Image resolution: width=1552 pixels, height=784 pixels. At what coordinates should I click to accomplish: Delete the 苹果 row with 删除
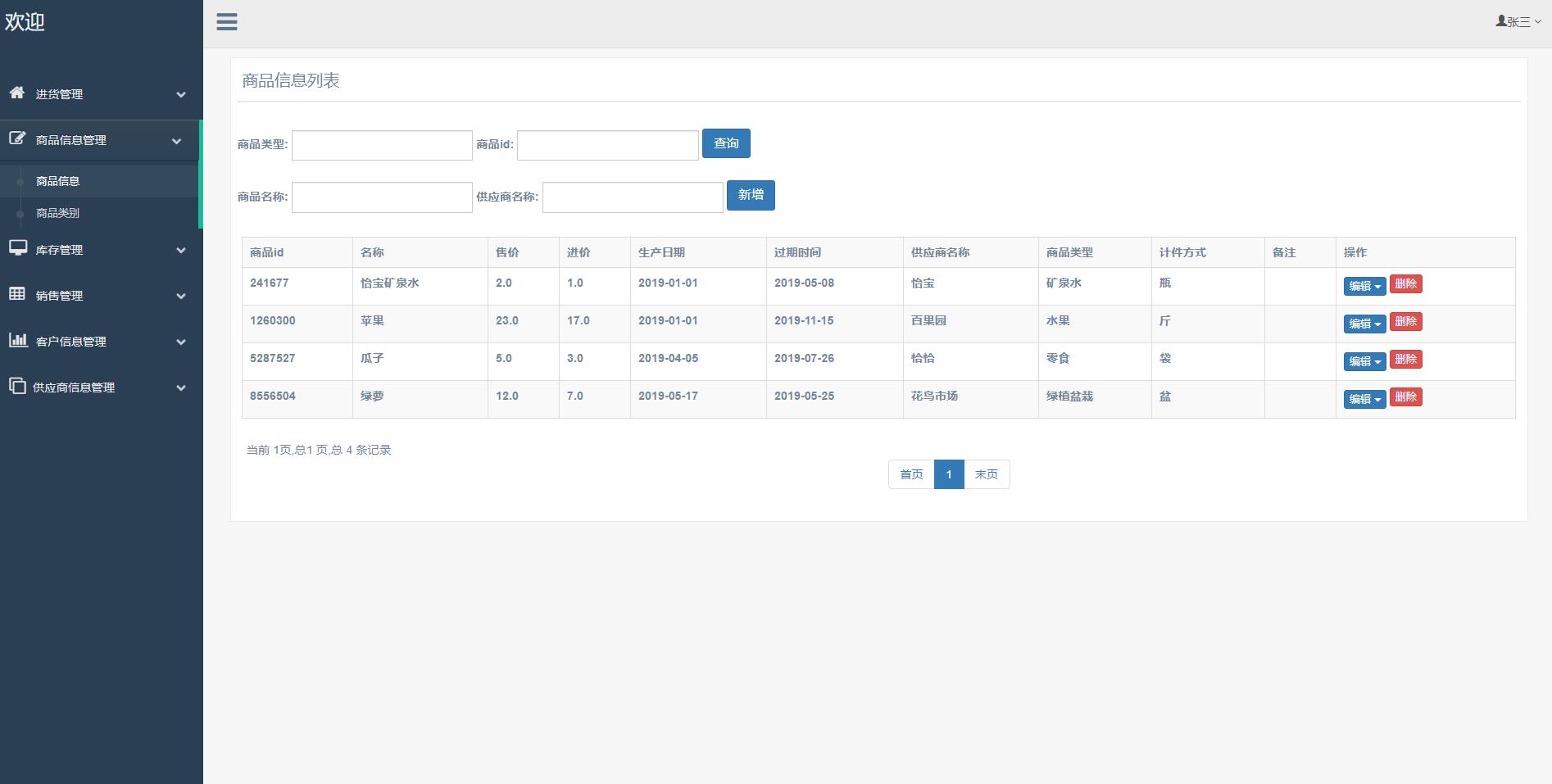[1405, 322]
